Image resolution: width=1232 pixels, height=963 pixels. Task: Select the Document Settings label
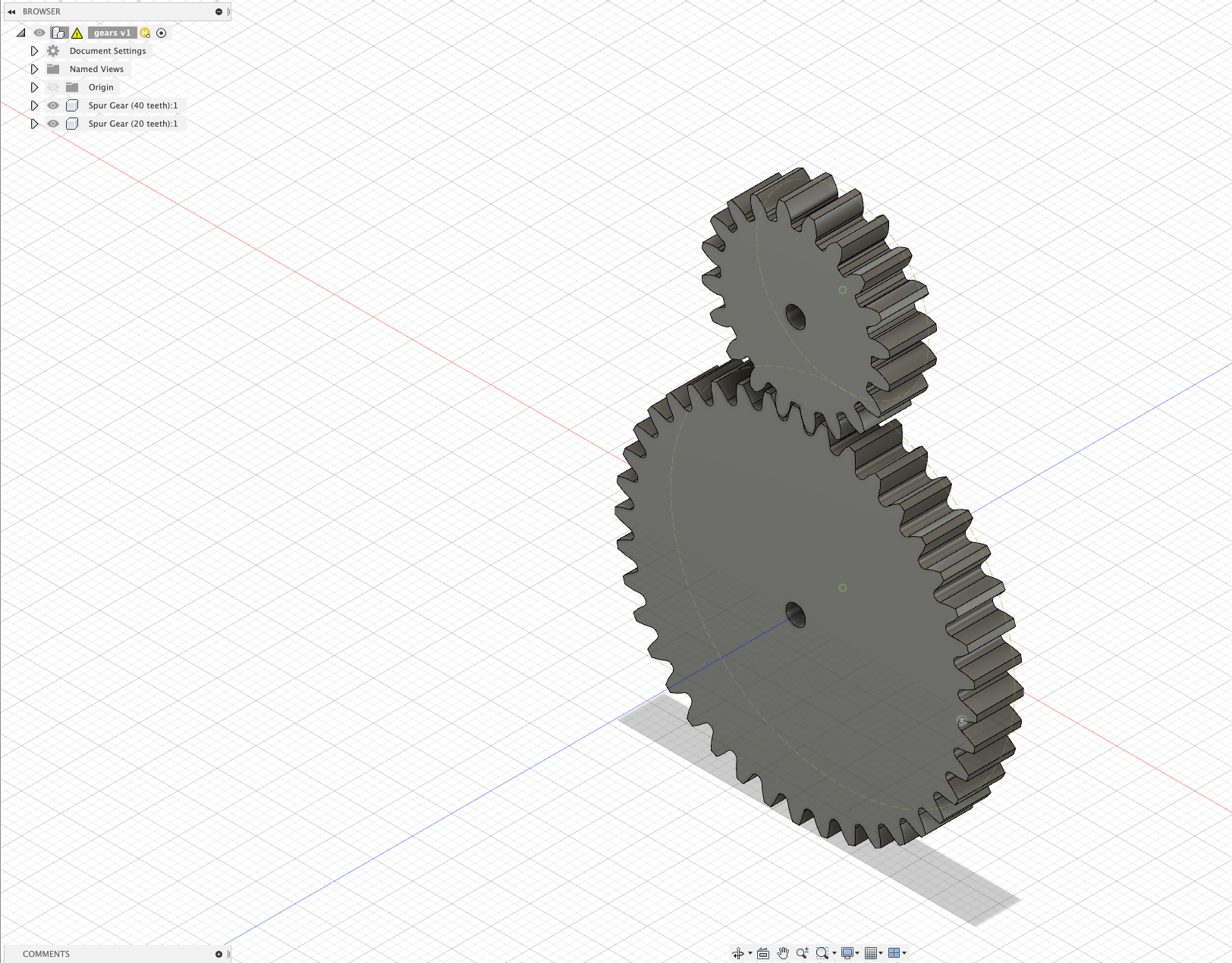(108, 51)
